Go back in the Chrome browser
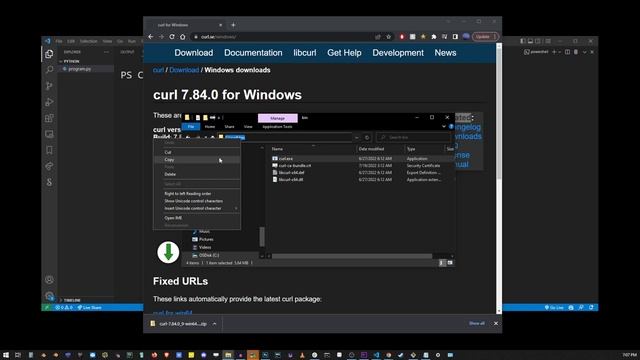640x360 pixels. click(x=151, y=37)
